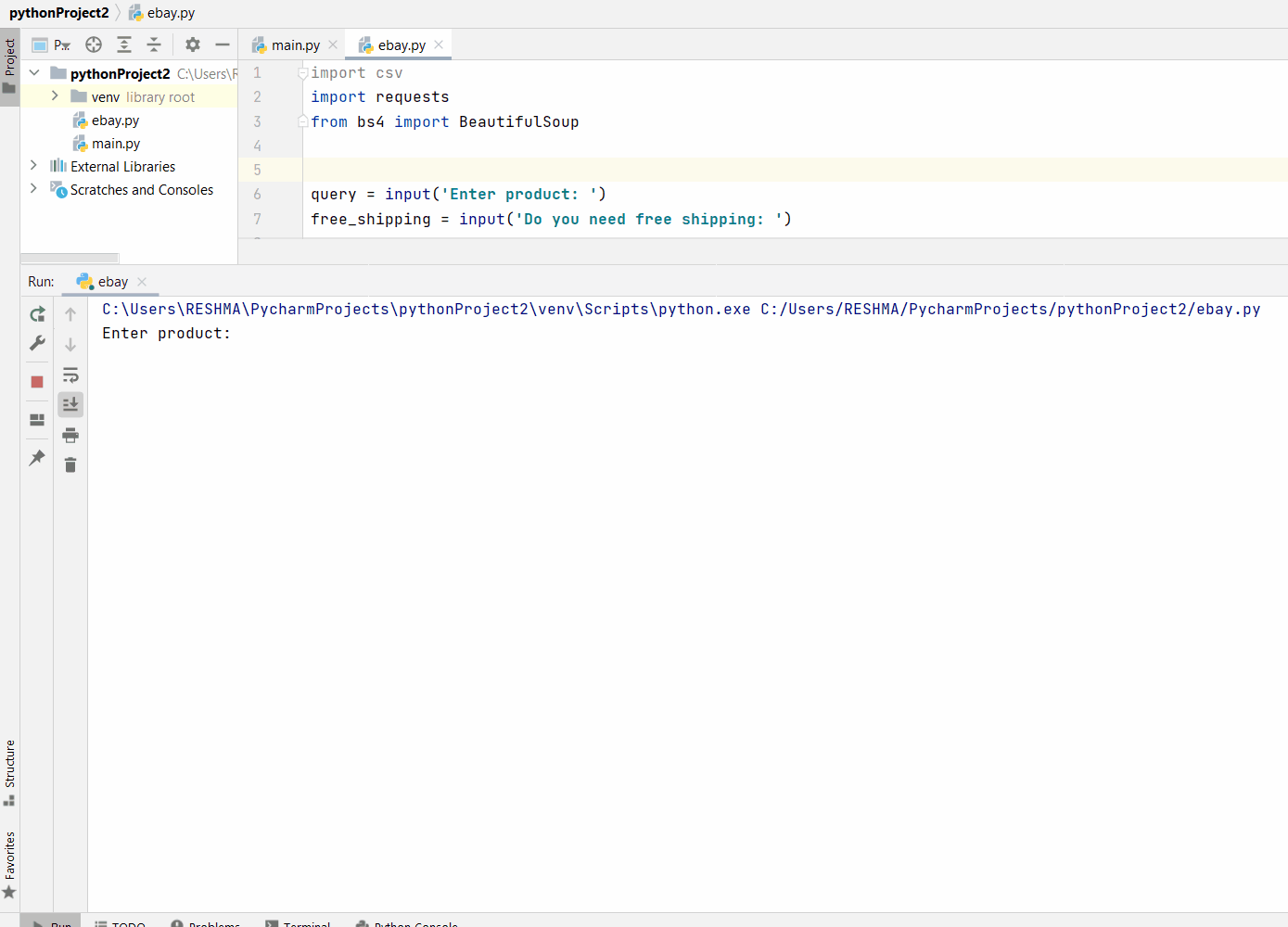Open Project panel settings gear

[192, 44]
